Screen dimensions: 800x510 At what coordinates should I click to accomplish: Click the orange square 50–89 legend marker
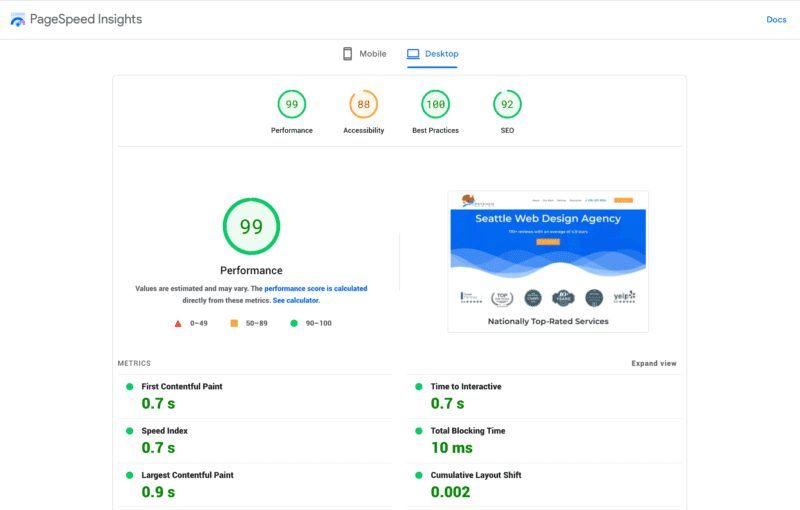(x=234, y=324)
